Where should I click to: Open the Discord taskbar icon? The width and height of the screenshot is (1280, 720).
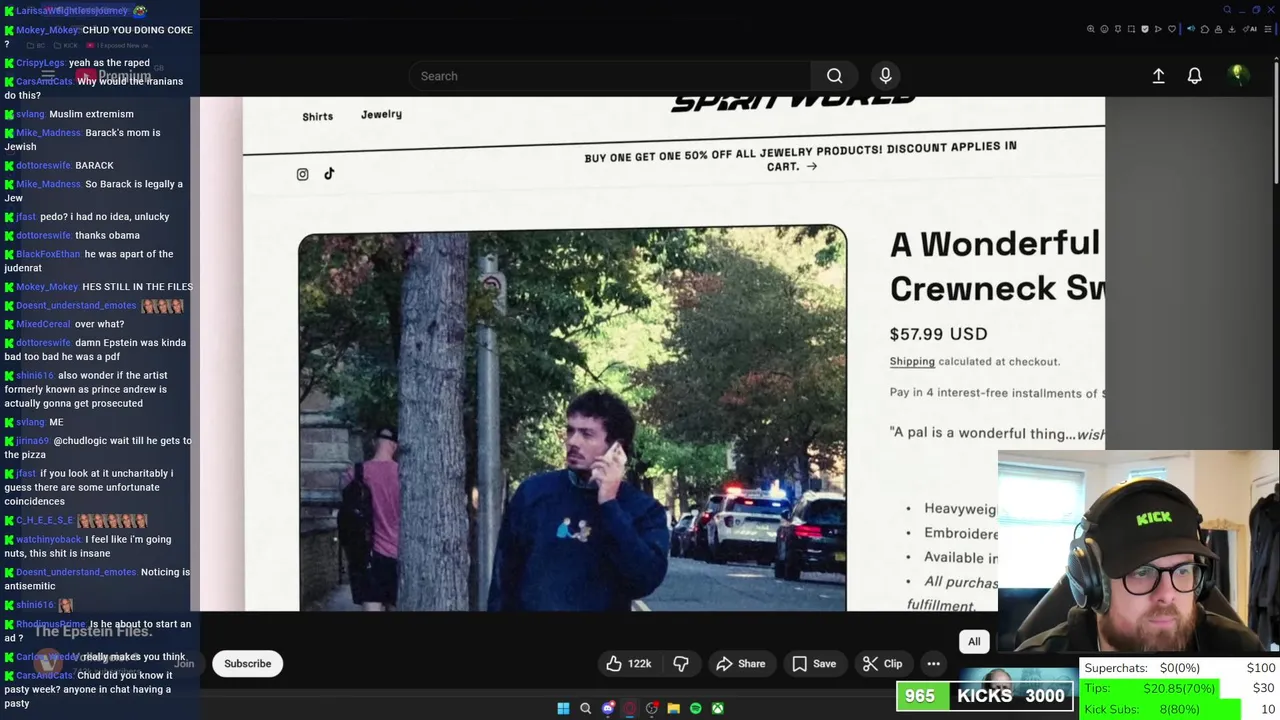(608, 708)
